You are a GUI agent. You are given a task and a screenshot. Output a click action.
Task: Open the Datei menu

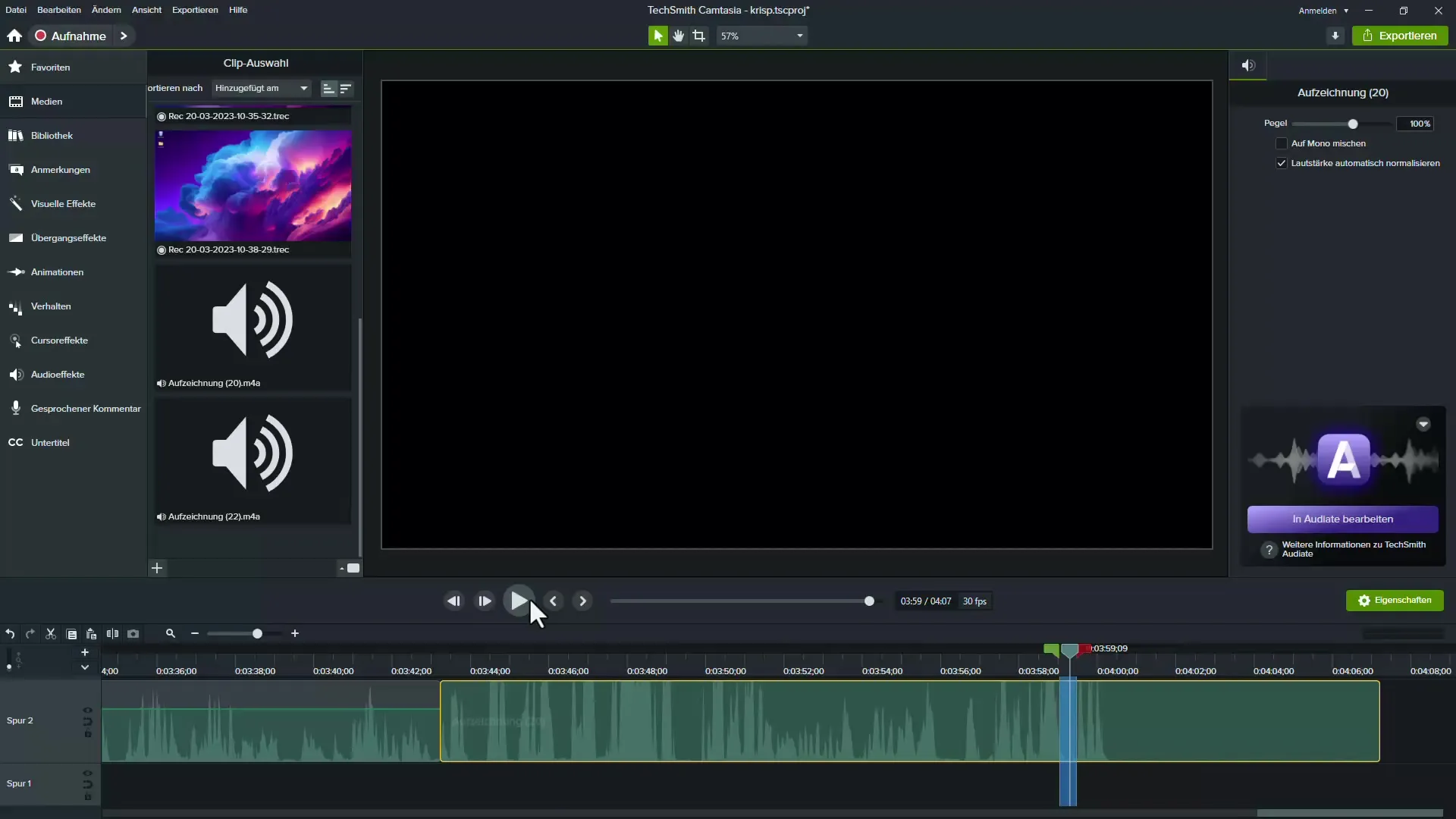16,10
